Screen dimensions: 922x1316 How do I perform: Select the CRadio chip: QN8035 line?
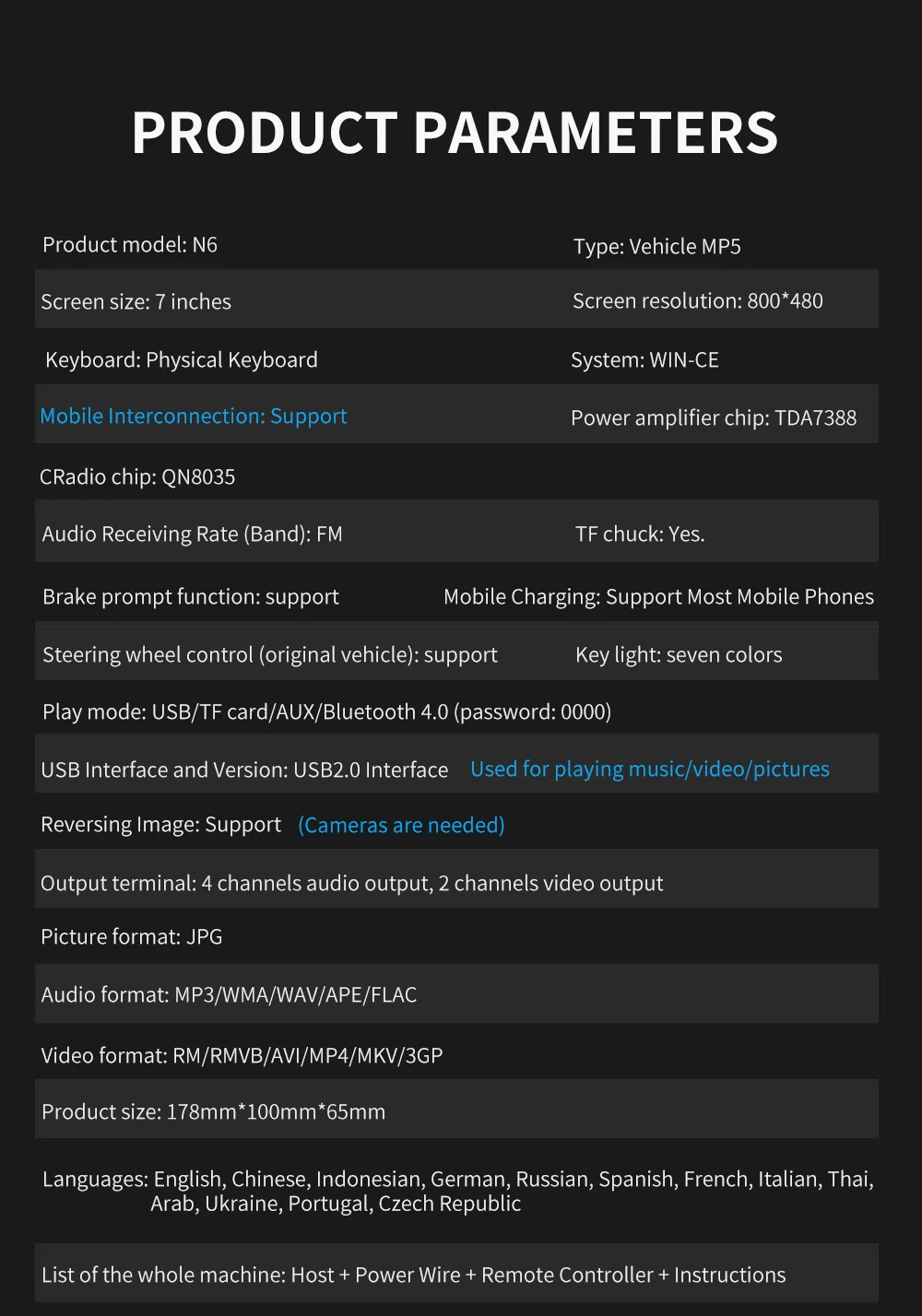click(x=137, y=477)
